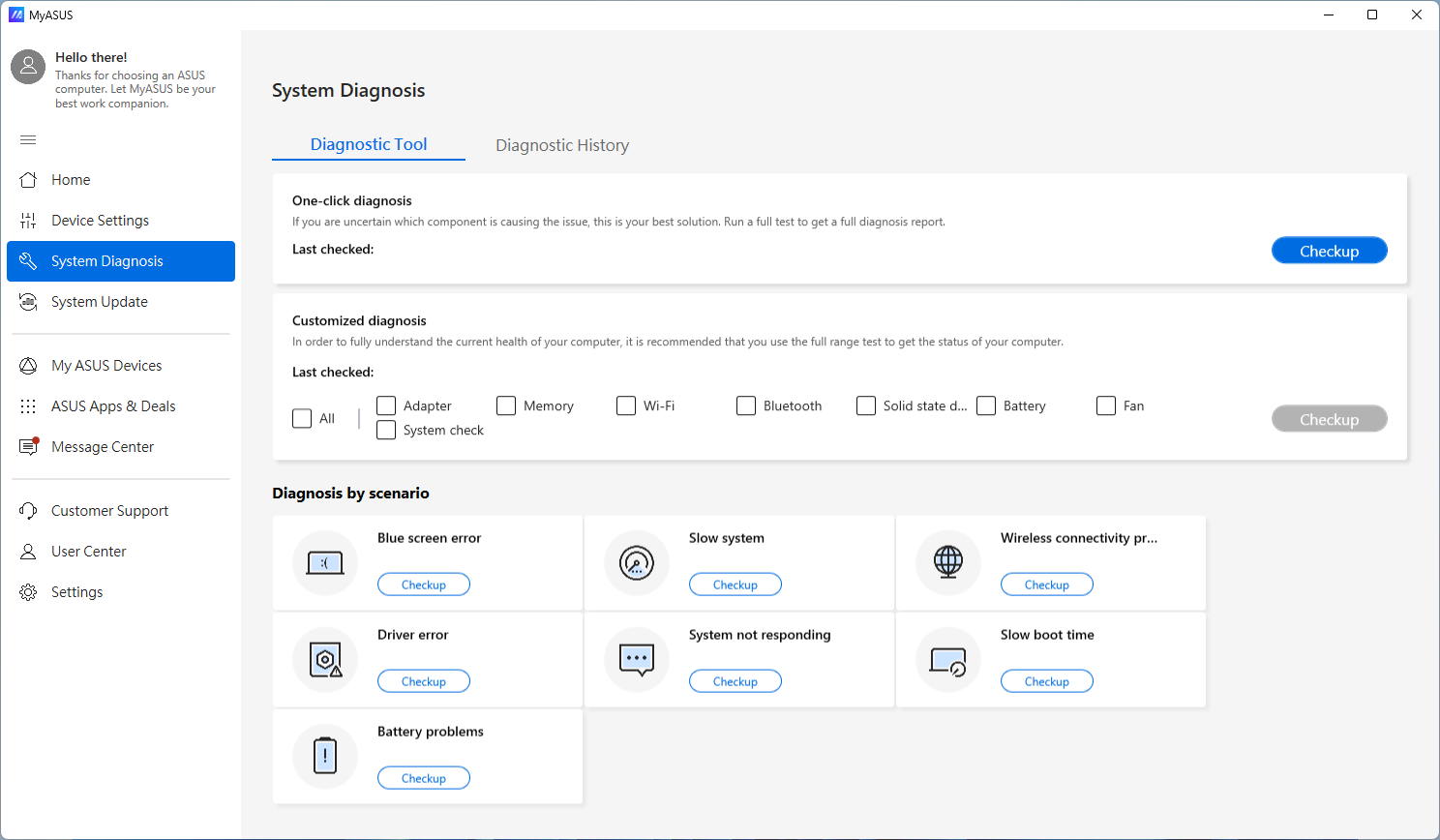
Task: Open System Update in the sidebar
Action: tap(100, 302)
